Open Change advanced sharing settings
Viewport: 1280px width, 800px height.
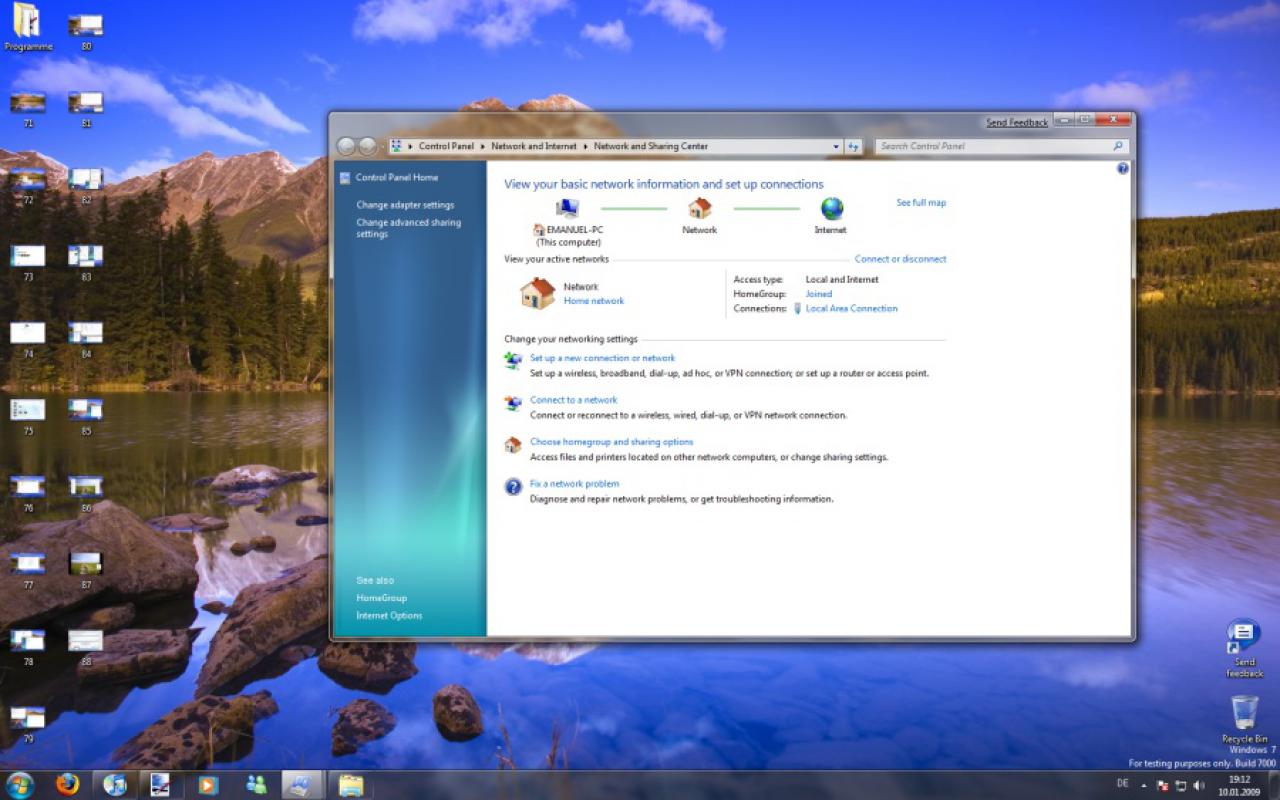tap(409, 228)
